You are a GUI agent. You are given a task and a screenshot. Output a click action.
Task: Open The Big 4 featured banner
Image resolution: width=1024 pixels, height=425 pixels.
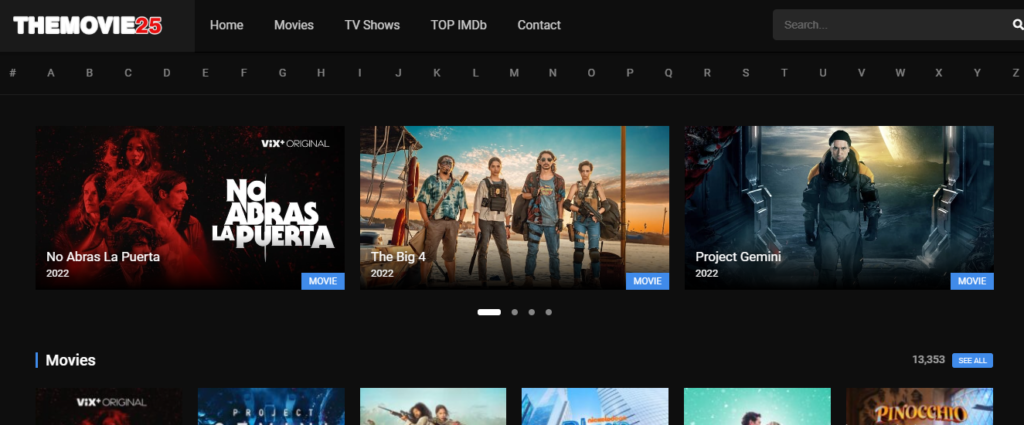[x=515, y=208]
